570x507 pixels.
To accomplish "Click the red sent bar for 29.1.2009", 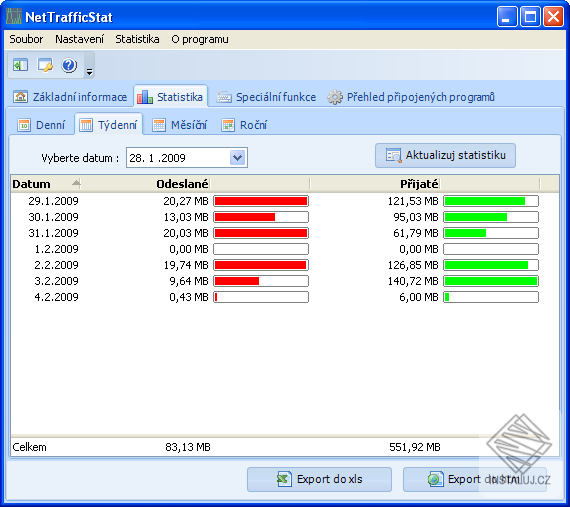I will [x=261, y=201].
